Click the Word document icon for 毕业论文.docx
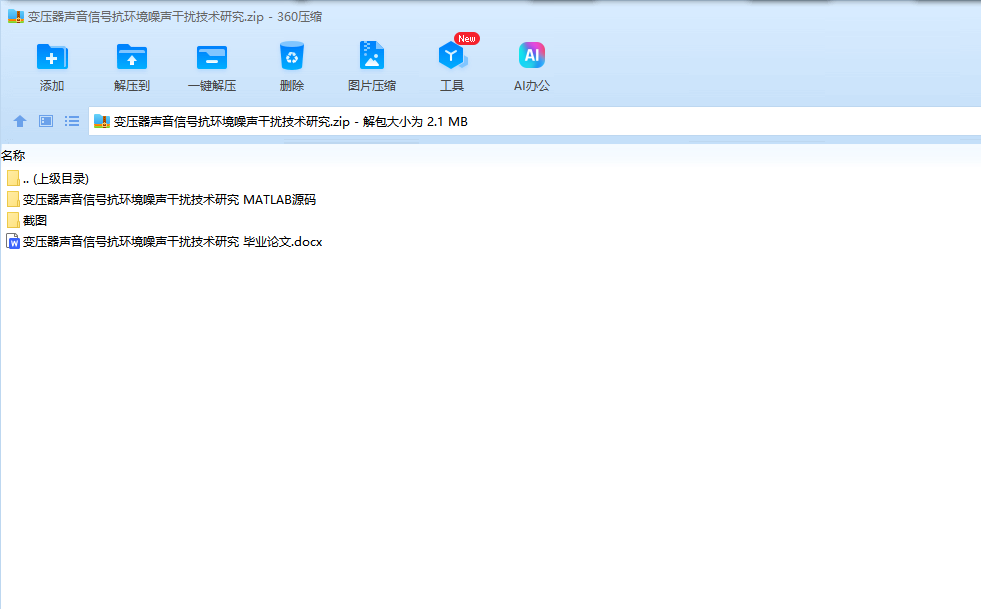Screen dimensions: 981x609 pos(13,242)
